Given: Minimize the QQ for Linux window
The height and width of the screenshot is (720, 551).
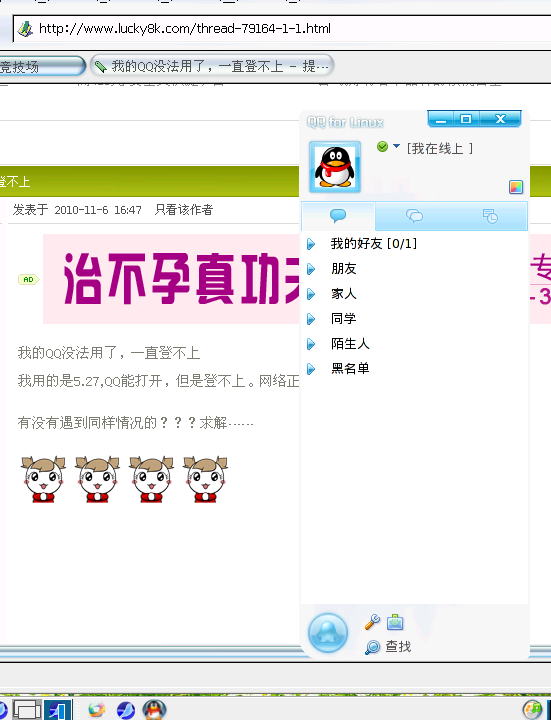Looking at the screenshot, I should click(x=441, y=119).
